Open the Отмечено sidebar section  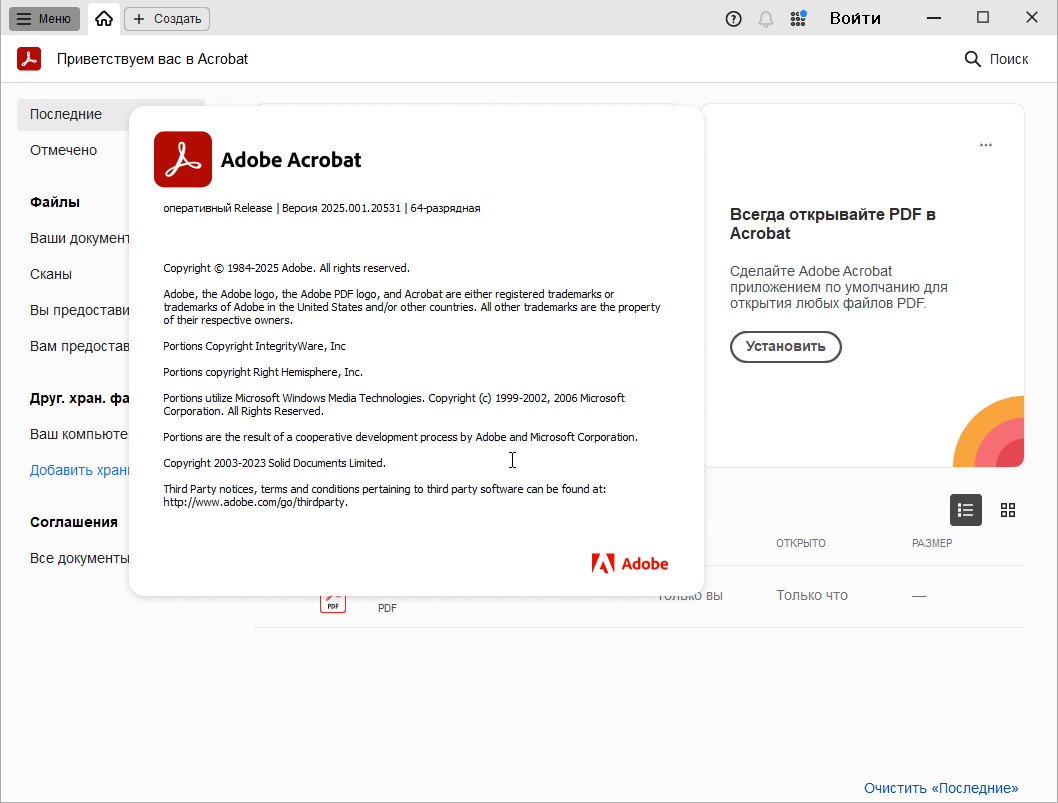point(63,150)
